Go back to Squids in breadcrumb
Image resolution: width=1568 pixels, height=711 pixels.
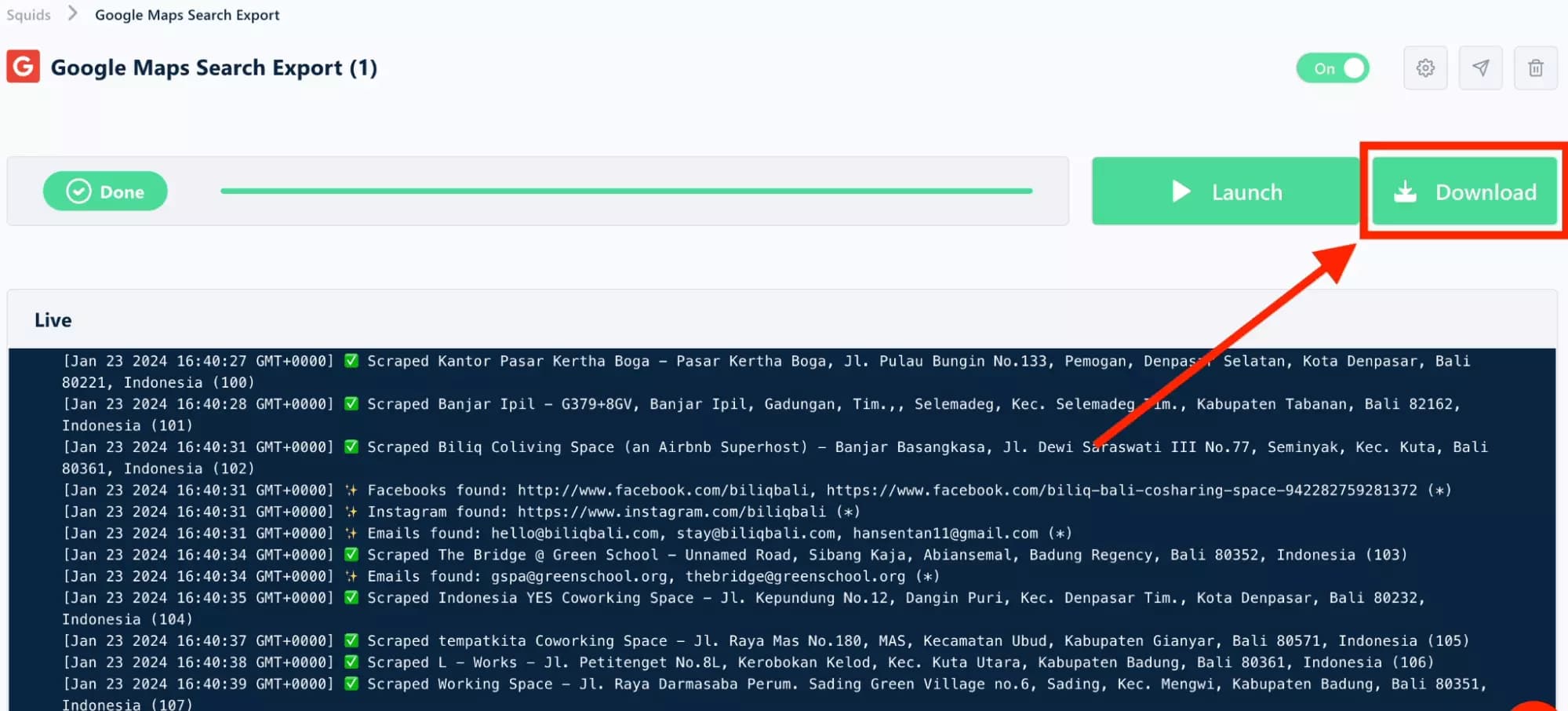tap(28, 15)
